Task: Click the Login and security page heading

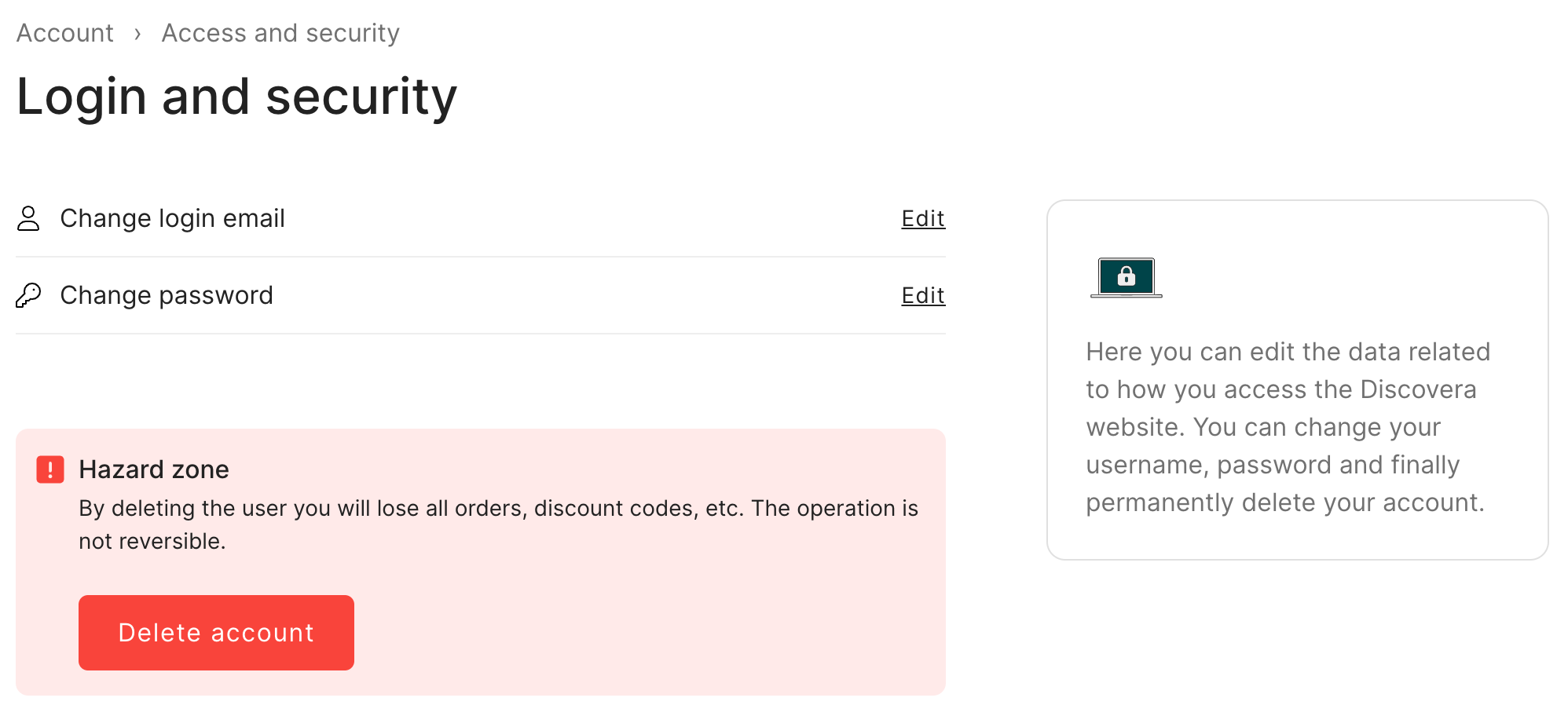Action: 237,96
